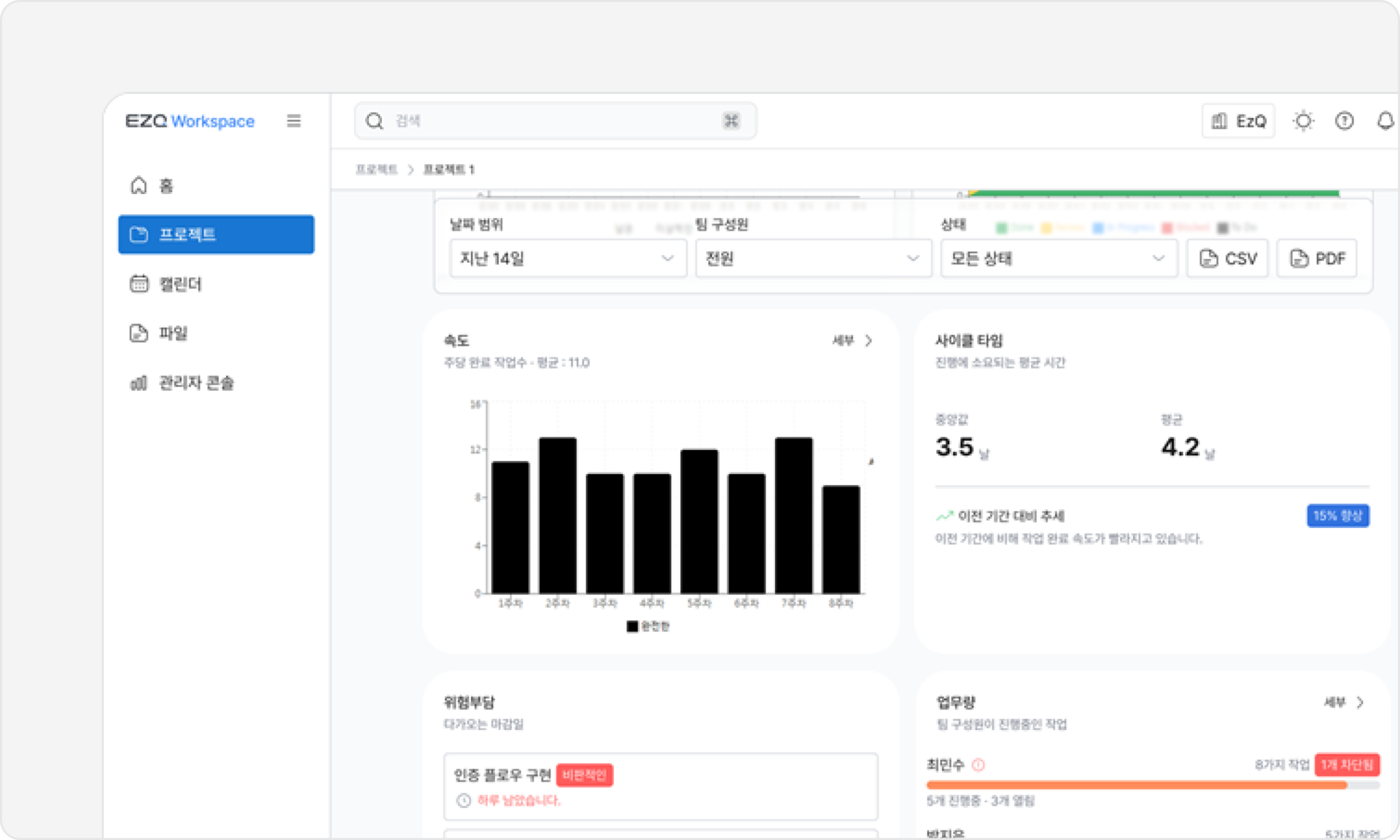Click the 프로젝트 breadcrumb link
This screenshot has width=1400, height=840.
(x=376, y=170)
